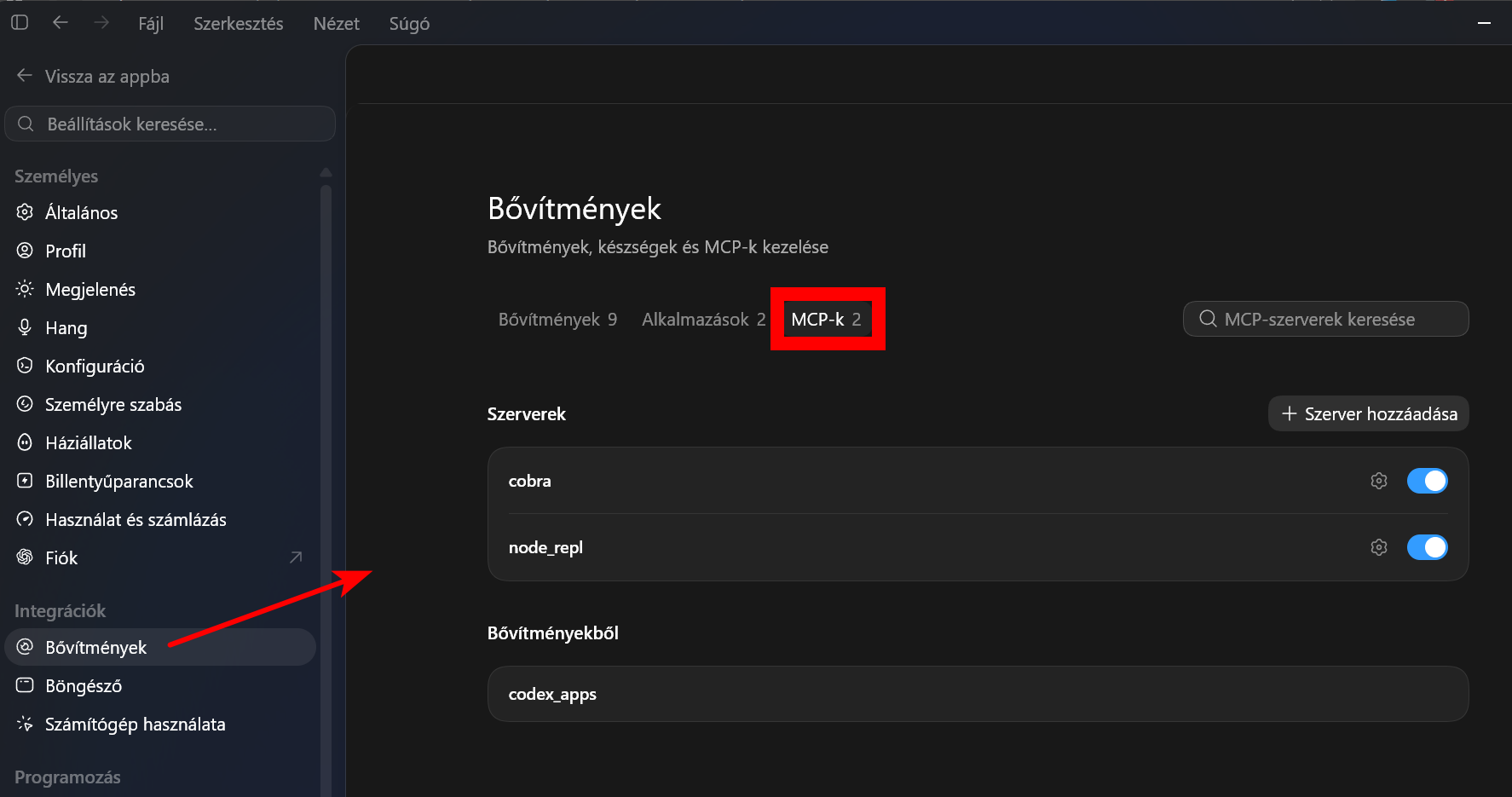Go forward with the right arrow

pos(101,23)
